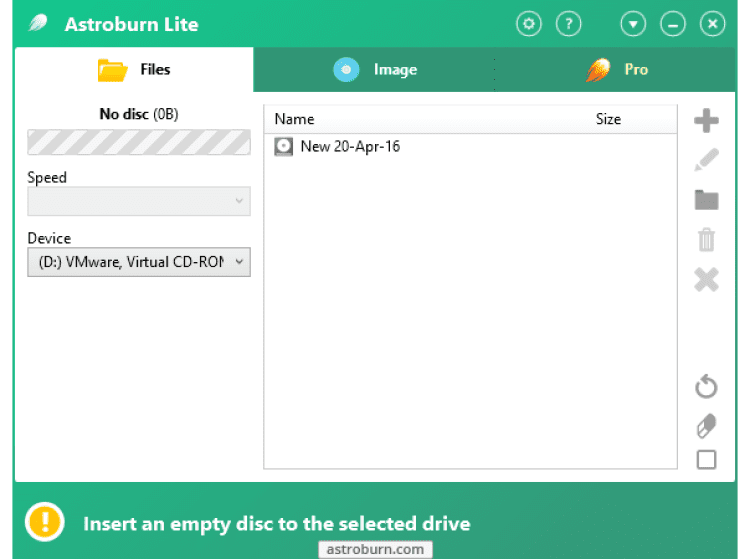750x559 pixels.
Task: Click the yellow warning exclamation icon
Action: (44, 522)
